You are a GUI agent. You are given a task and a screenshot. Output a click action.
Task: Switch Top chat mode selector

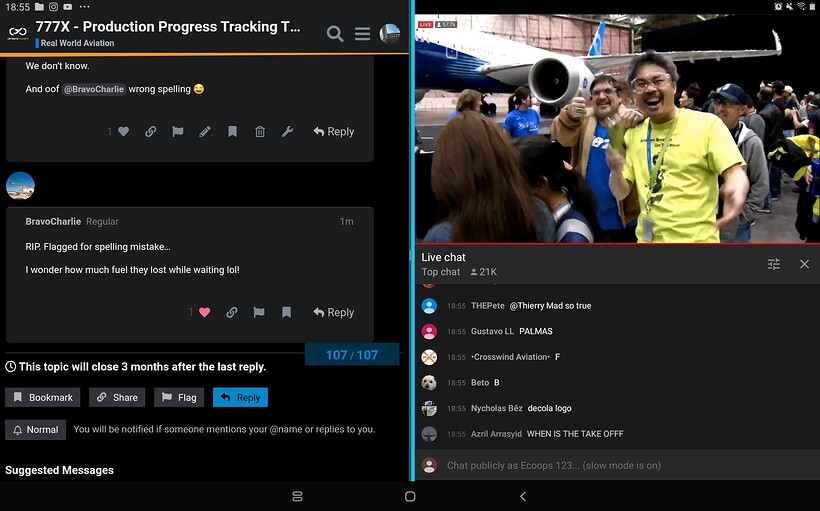(440, 272)
